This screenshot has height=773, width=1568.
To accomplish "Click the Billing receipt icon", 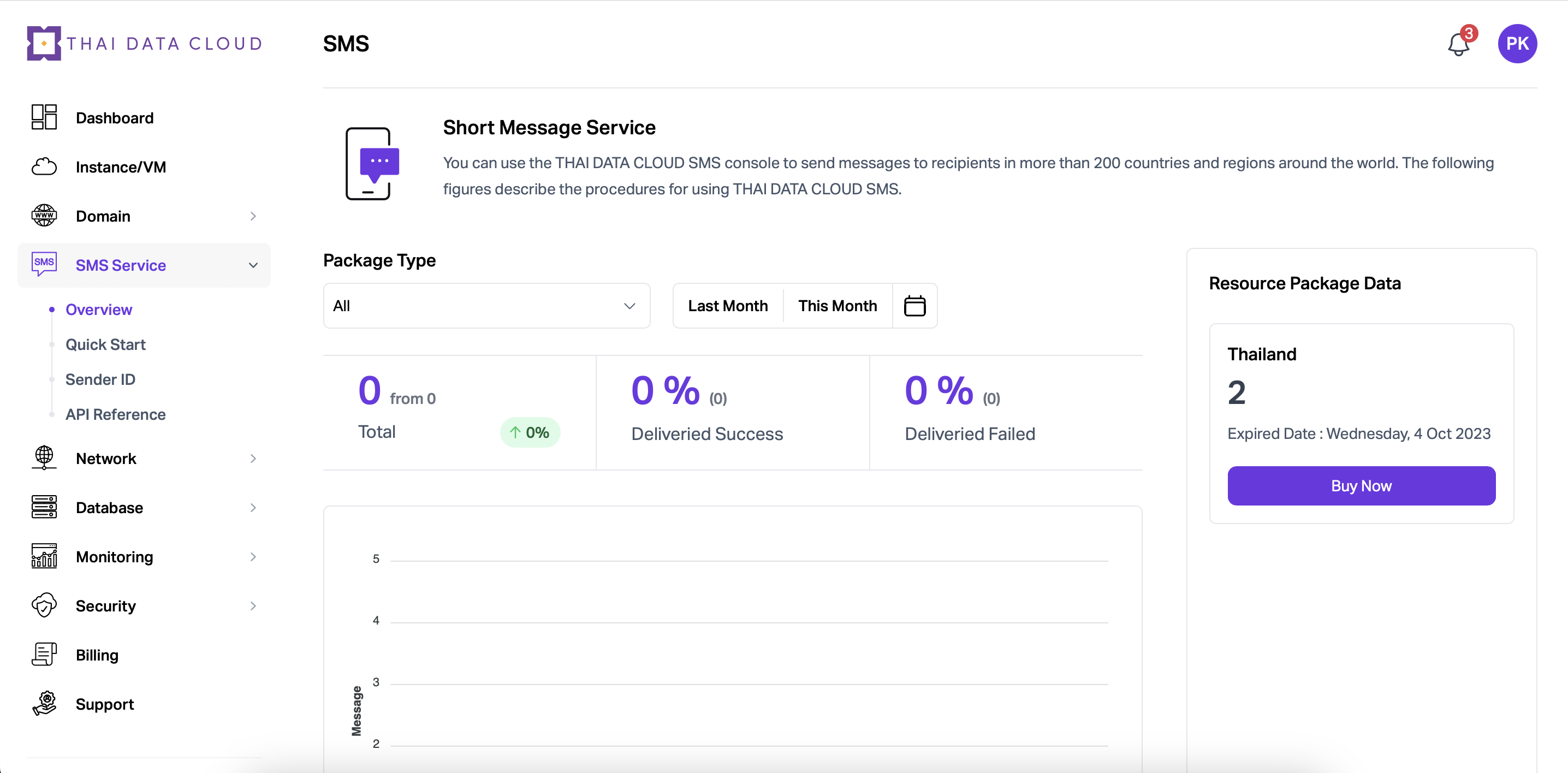I will pyautogui.click(x=44, y=655).
